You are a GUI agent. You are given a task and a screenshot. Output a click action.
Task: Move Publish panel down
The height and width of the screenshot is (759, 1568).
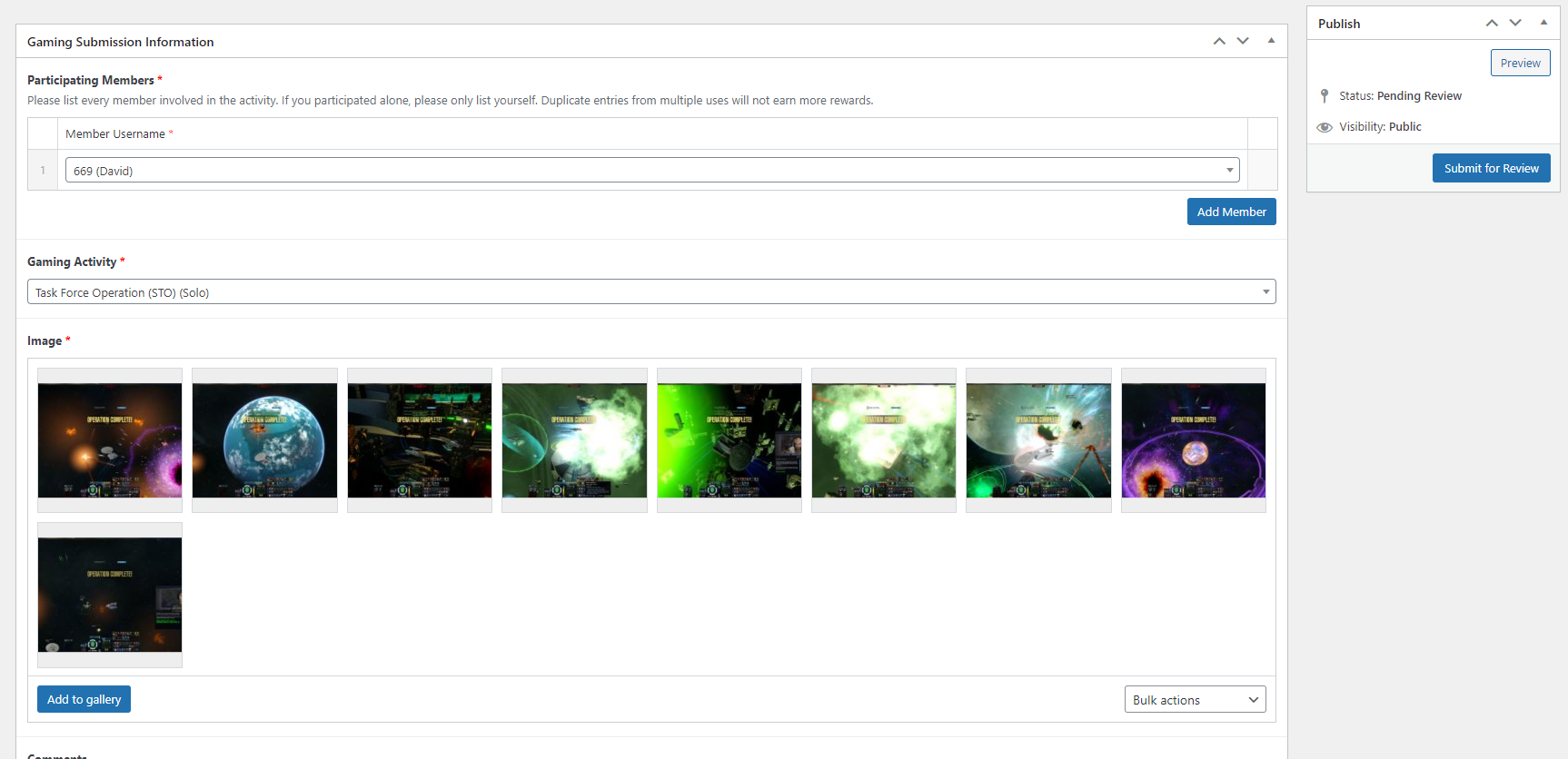coord(1515,23)
